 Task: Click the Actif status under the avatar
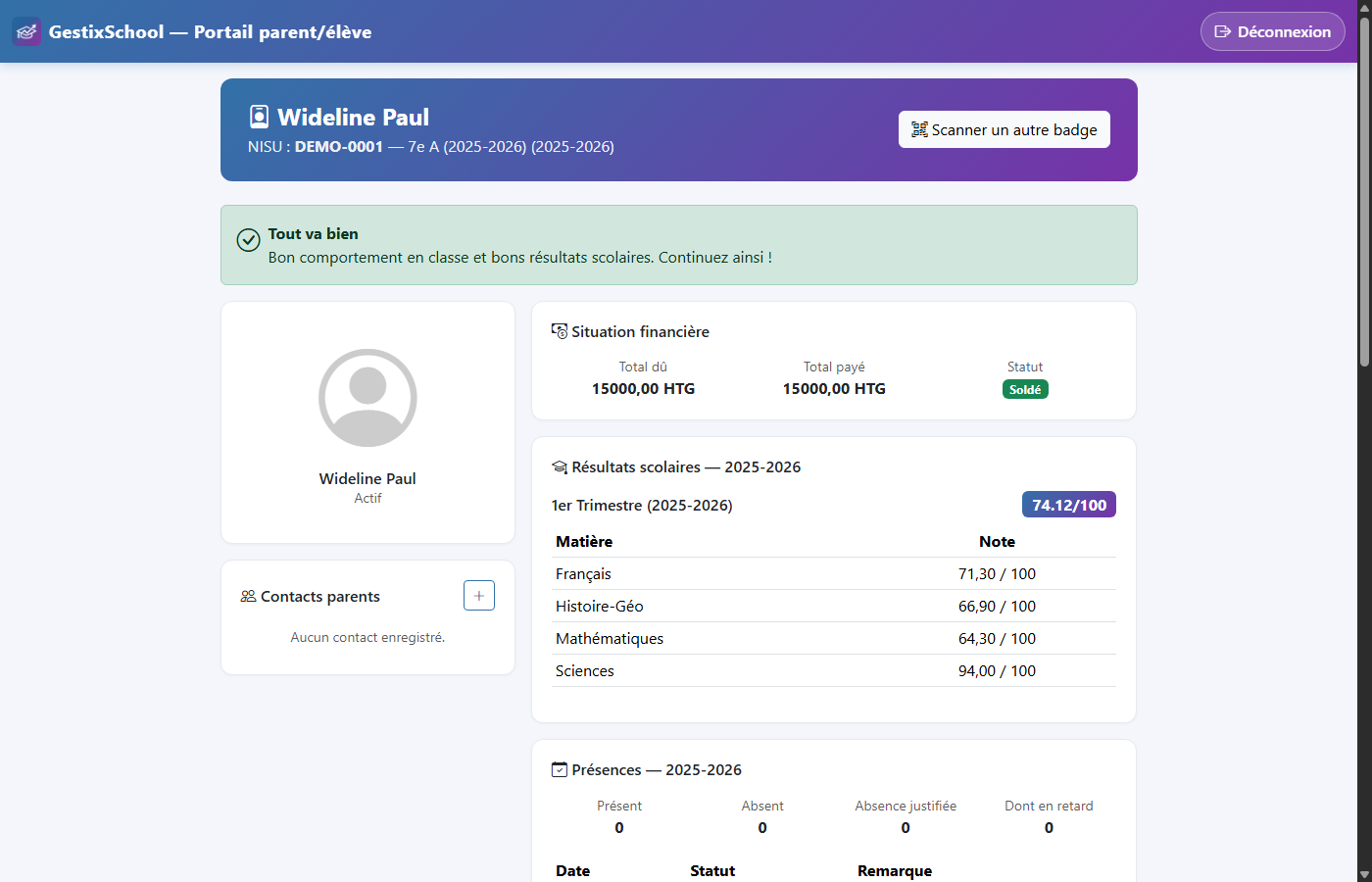pyautogui.click(x=367, y=499)
